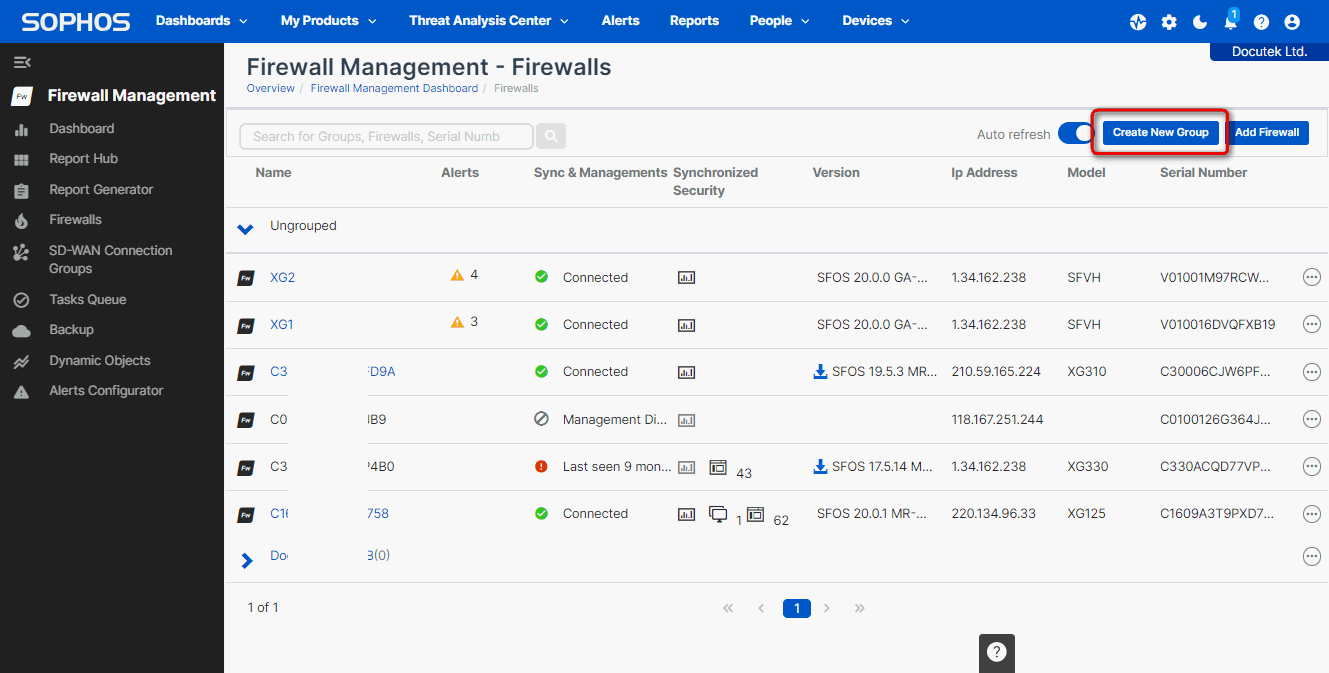
Task: Select Dashboard in the sidebar
Action: (82, 129)
